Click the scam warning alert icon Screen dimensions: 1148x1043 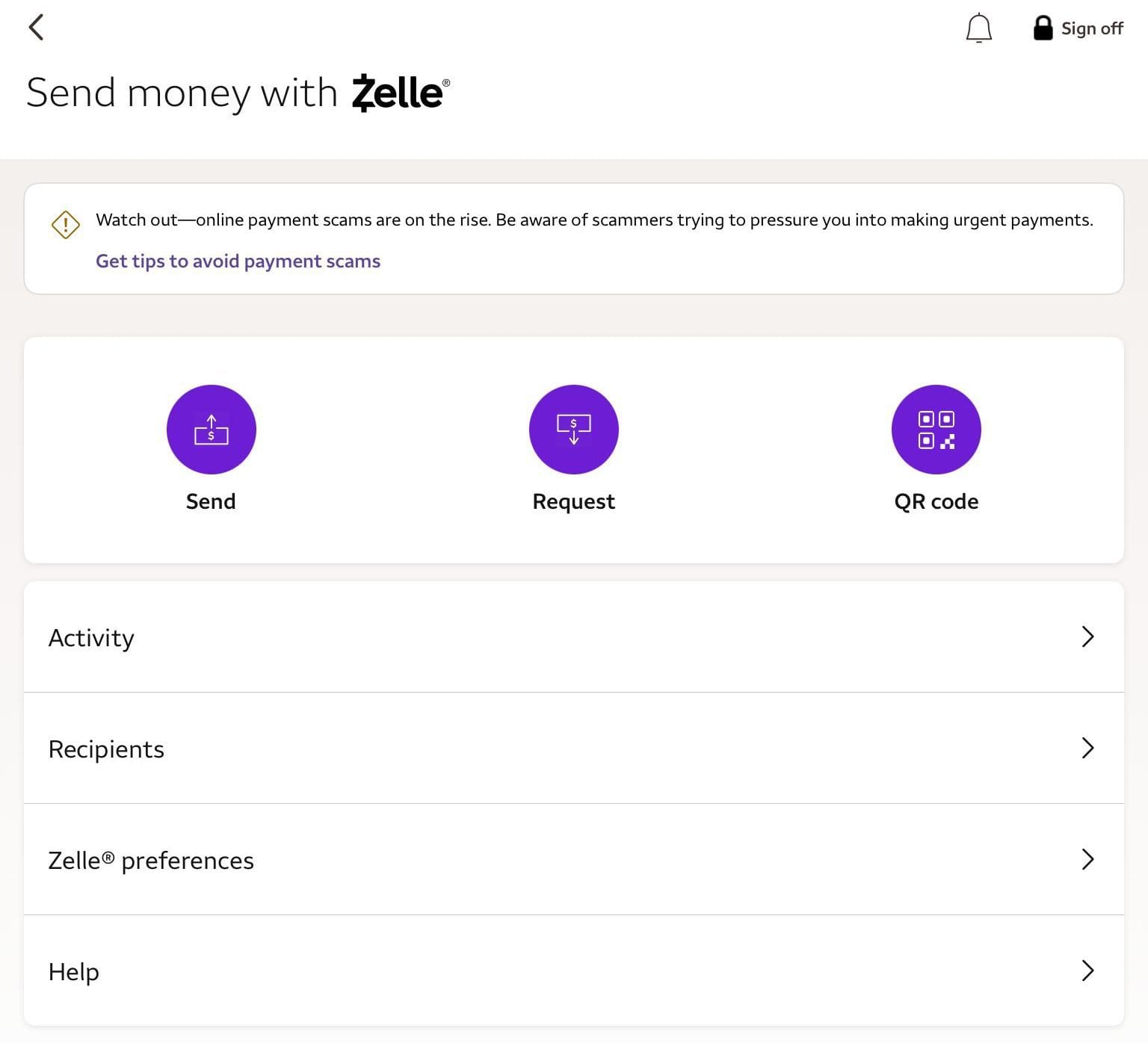tap(65, 224)
